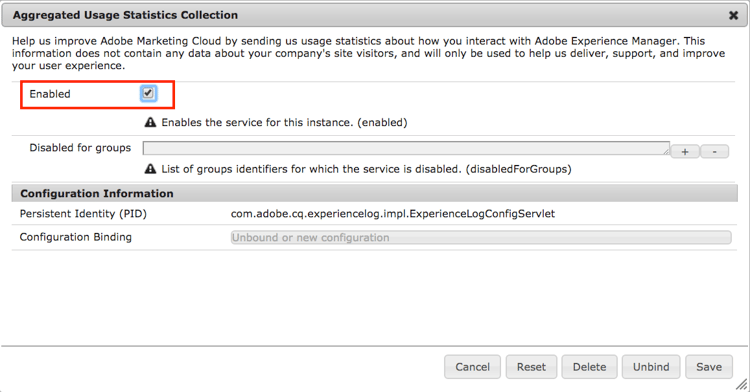Screen dimensions: 750x392
Task: Click warning icon beside List of groups
Action: (150, 169)
